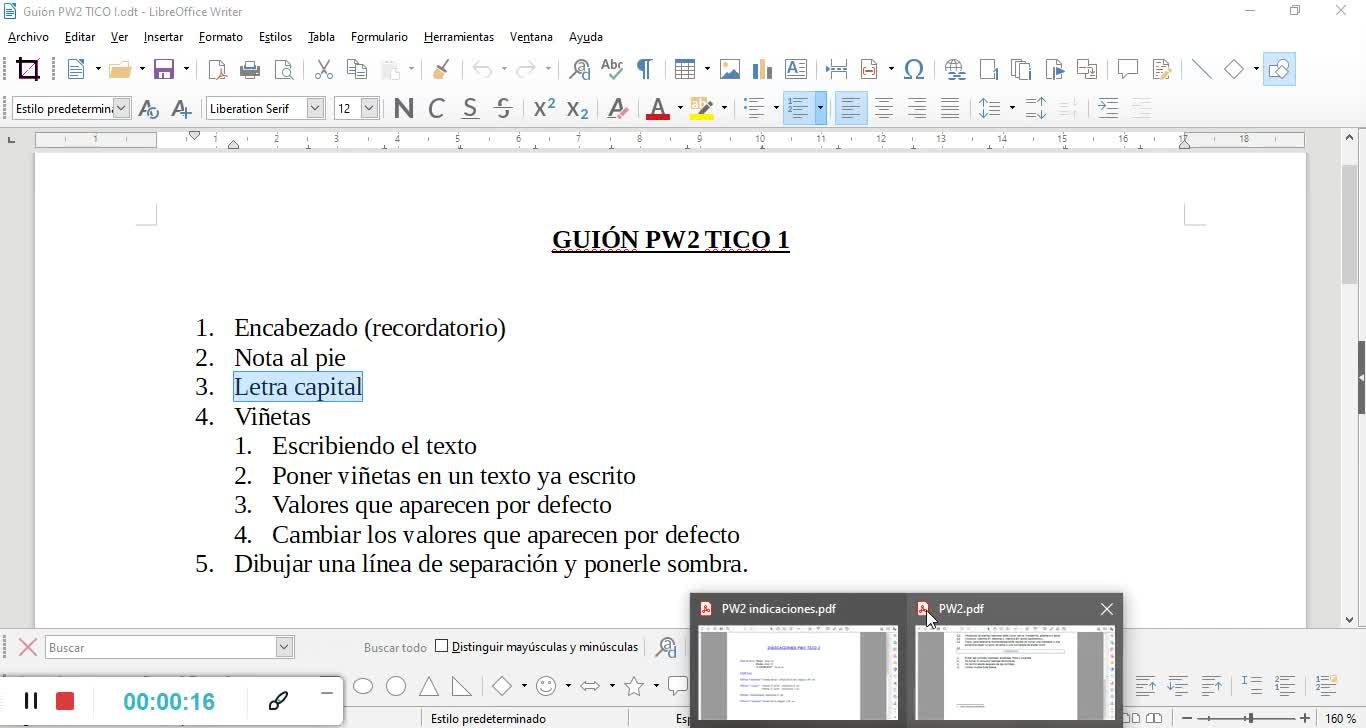
Task: Pause the screen recording
Action: tap(31, 701)
